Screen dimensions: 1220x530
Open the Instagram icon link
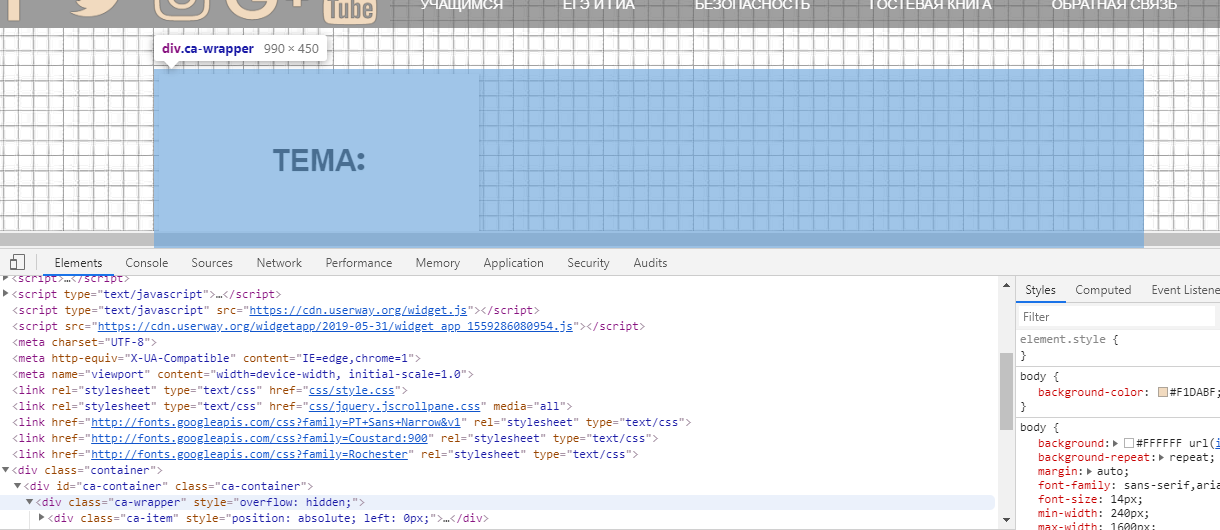point(182,8)
